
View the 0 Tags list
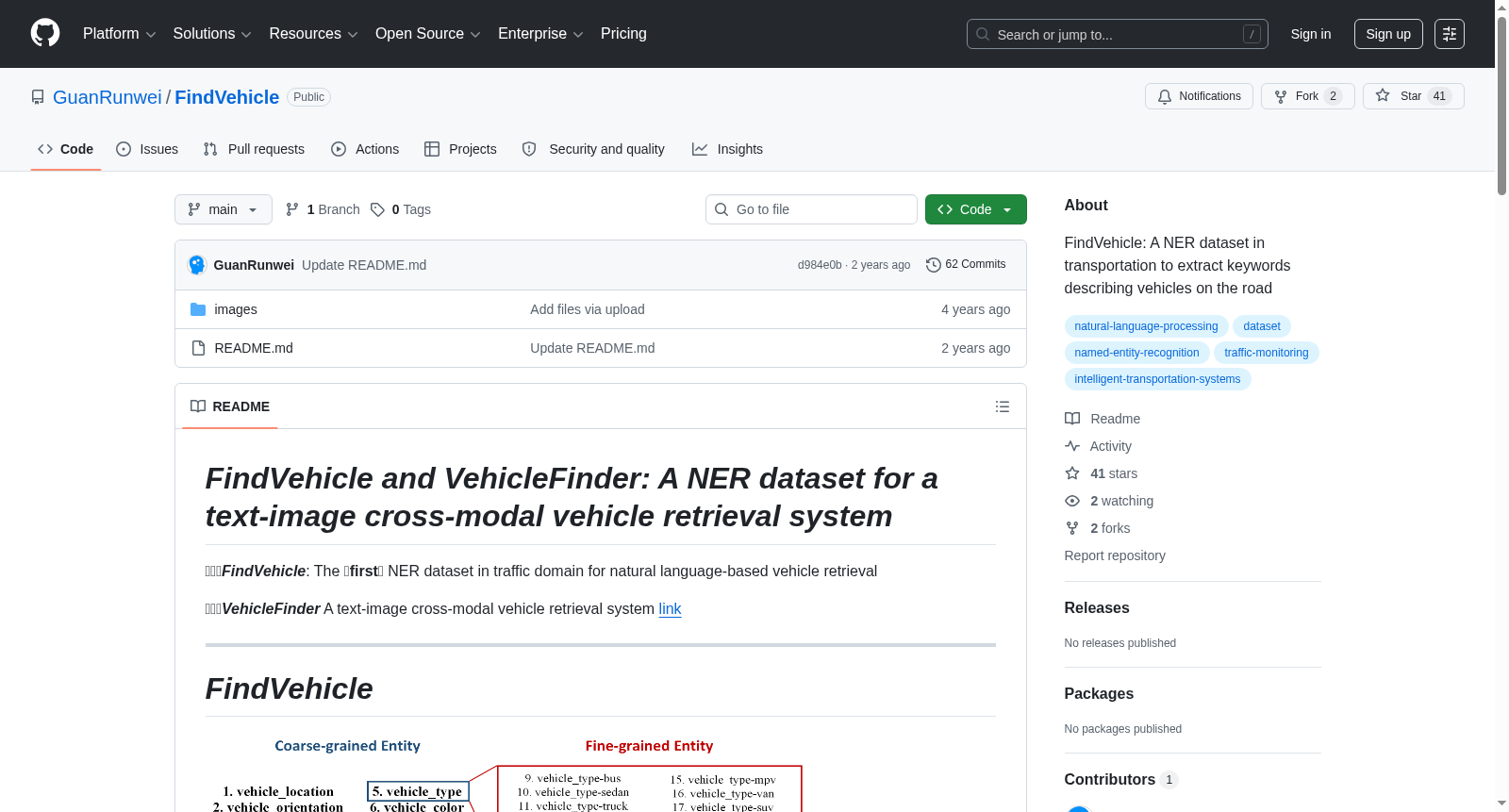pos(401,209)
